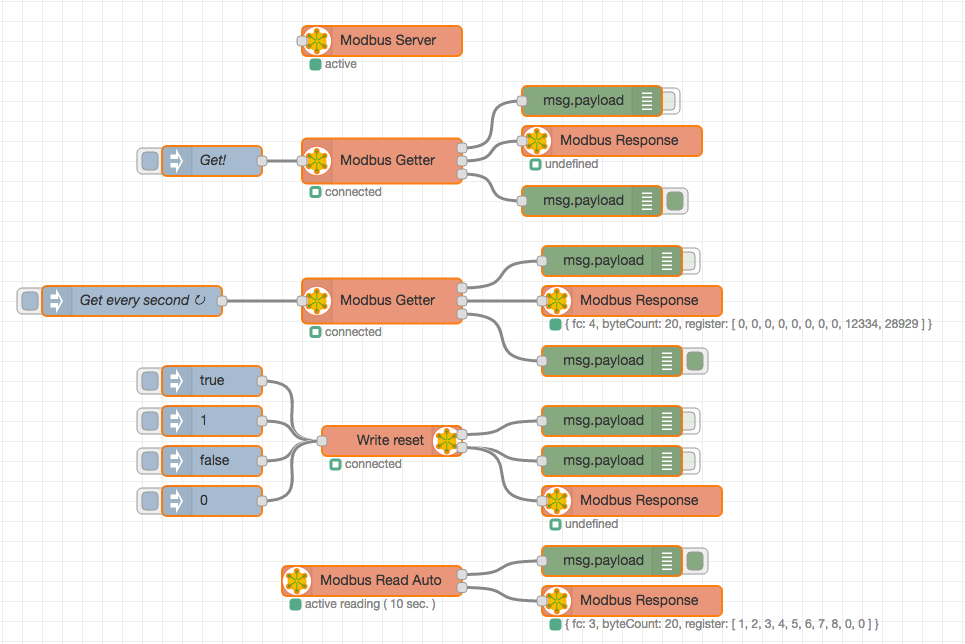Click the Modbus Read Auto node icon
Viewport: 965px width, 644px height.
[x=297, y=581]
